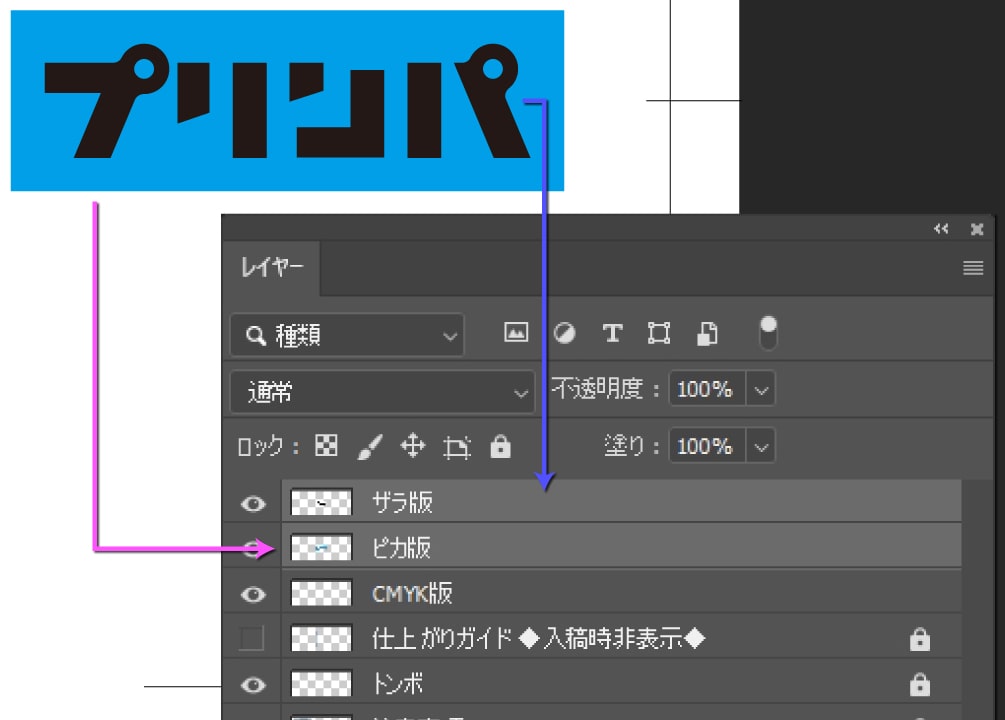Show the 仕上がりガイド layer
The width and height of the screenshot is (1005, 720).
coord(252,638)
